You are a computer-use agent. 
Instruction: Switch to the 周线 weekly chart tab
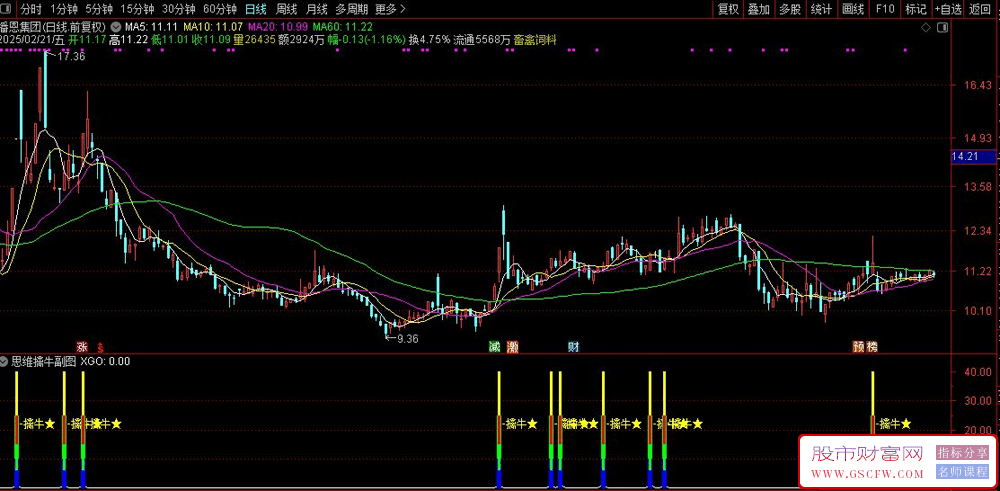287,9
